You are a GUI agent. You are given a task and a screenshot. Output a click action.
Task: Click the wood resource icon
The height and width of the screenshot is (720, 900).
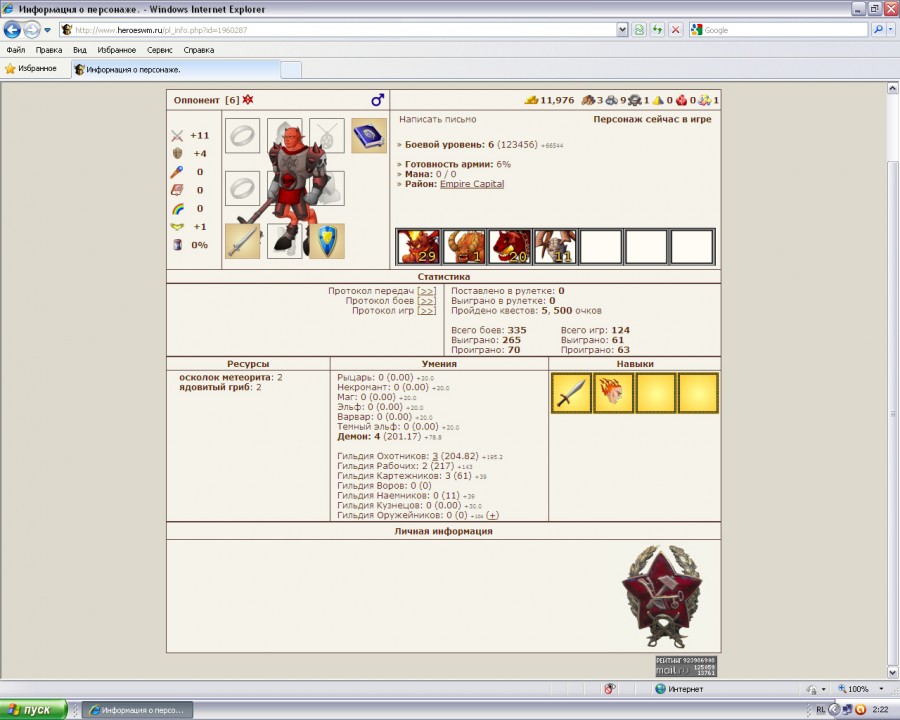click(588, 100)
